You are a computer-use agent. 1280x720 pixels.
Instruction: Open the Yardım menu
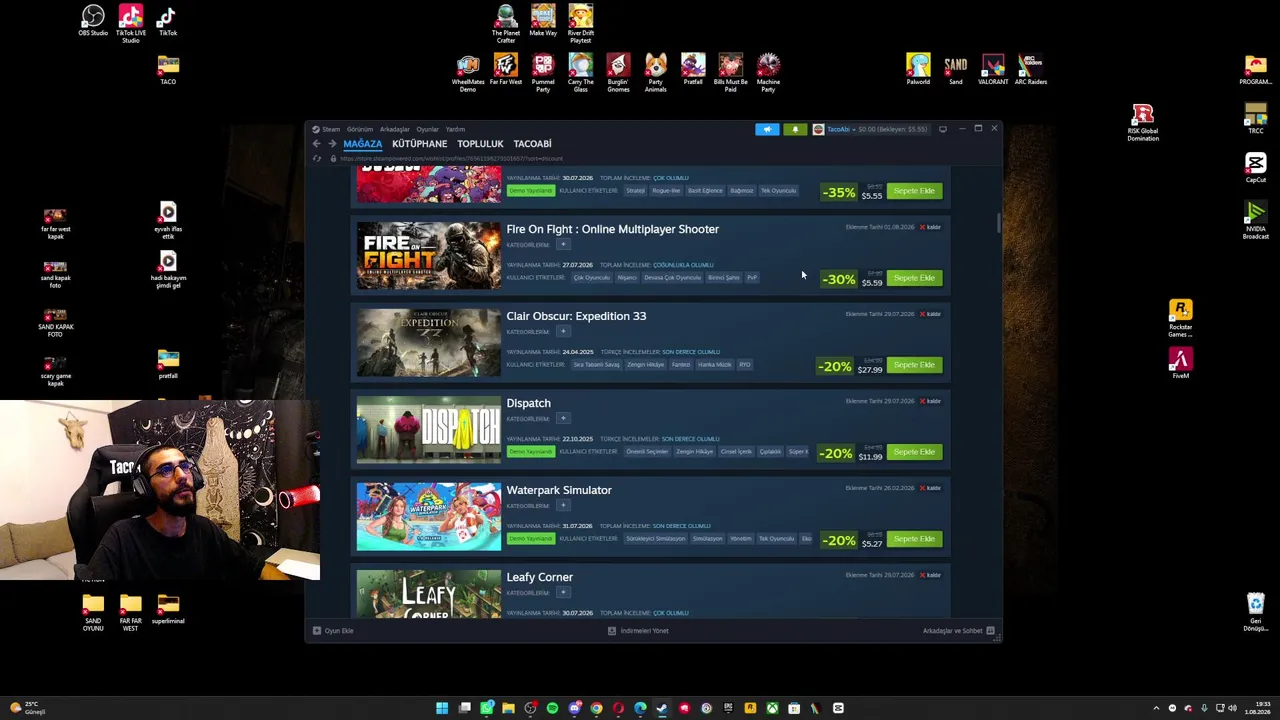coord(455,129)
